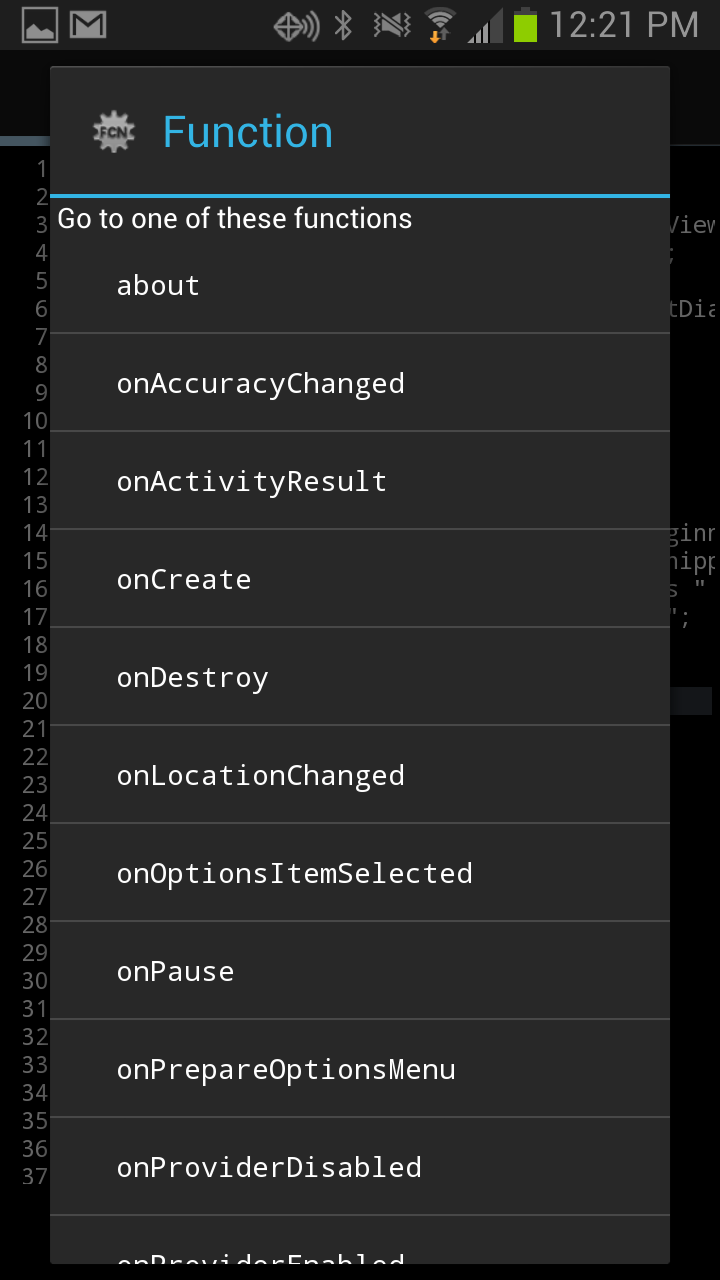Tap the clock showing 12:21 PM

pos(624,25)
